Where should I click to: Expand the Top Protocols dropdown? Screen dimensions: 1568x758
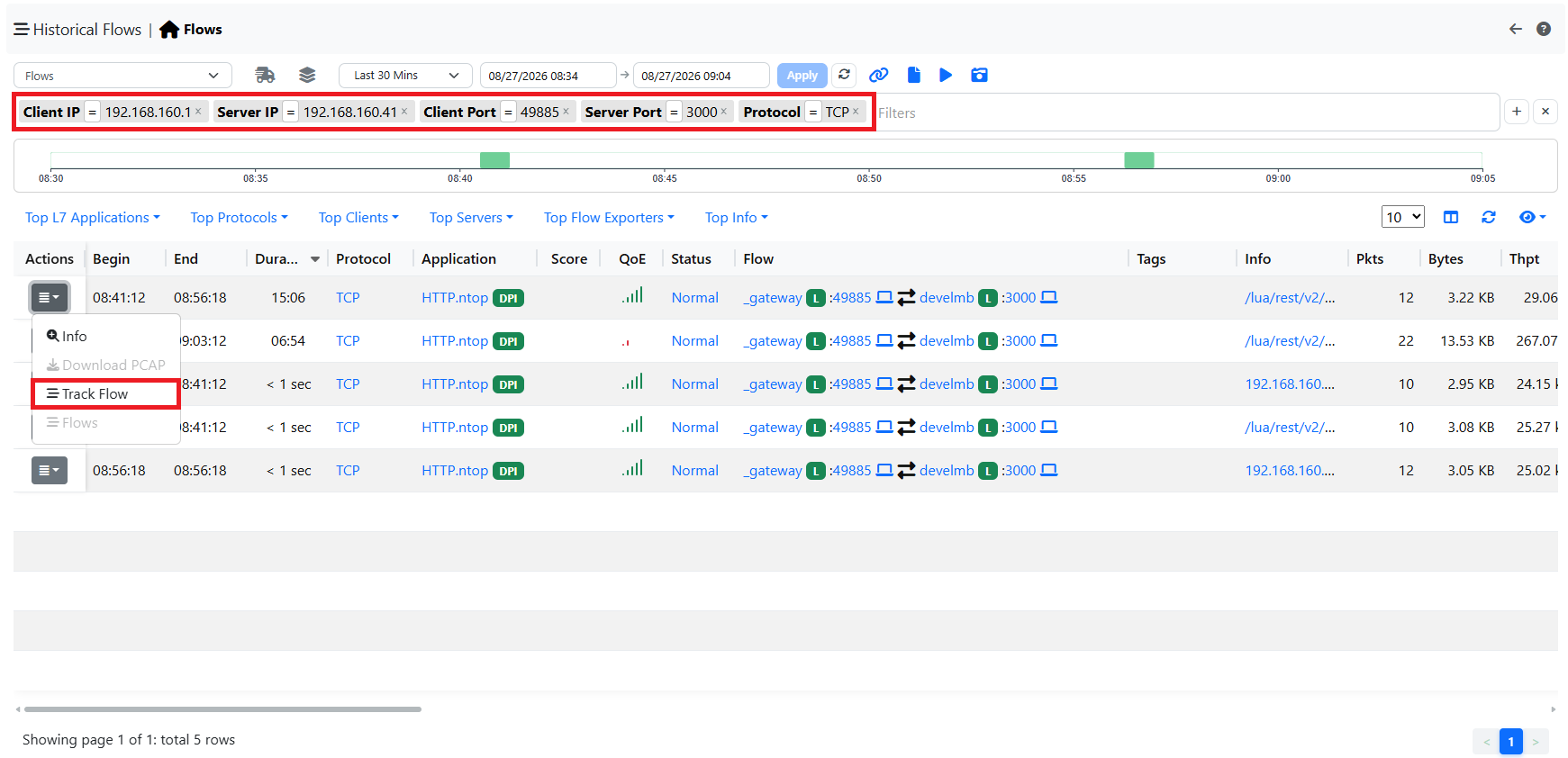click(239, 218)
